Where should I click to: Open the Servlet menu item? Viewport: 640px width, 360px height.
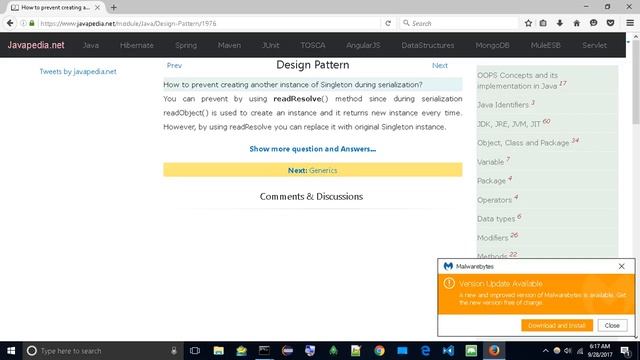(x=594, y=45)
